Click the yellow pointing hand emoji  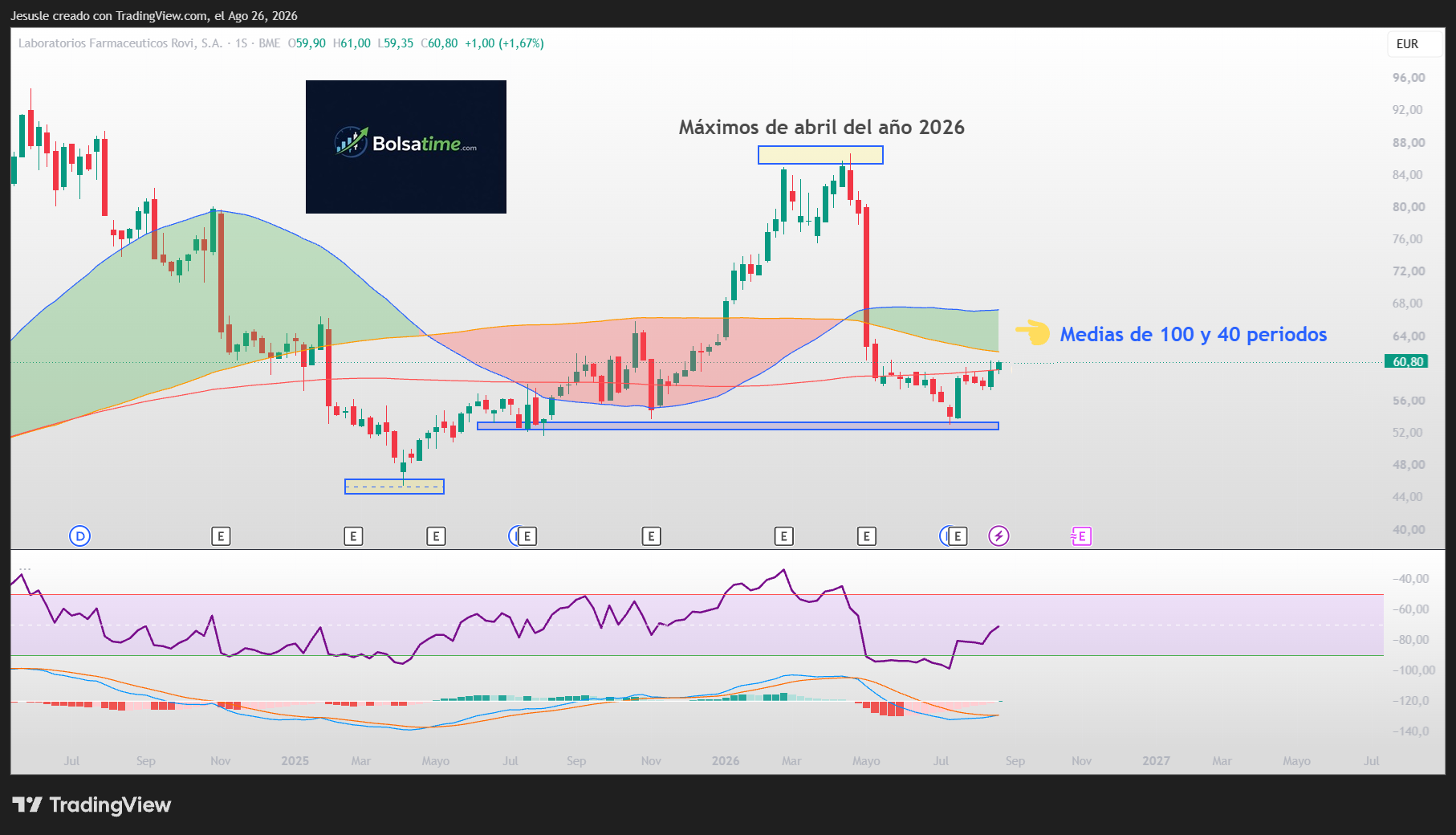click(1032, 332)
